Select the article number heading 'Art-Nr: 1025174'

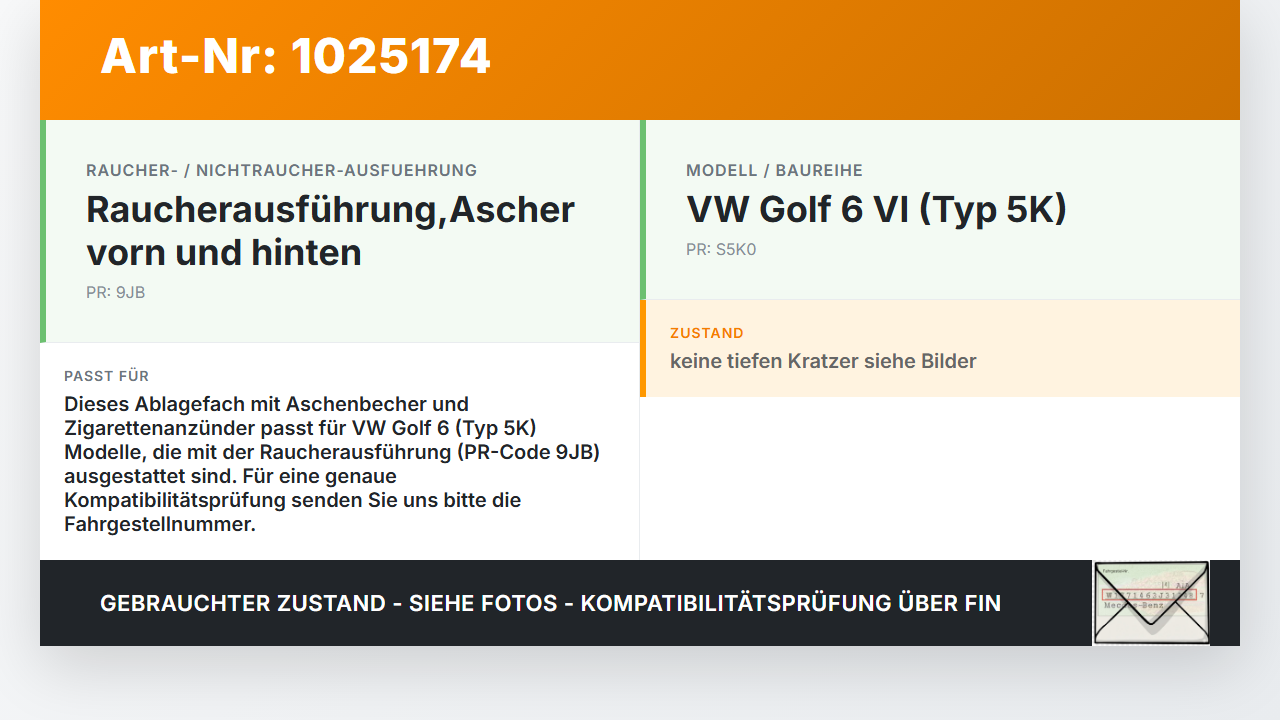296,56
